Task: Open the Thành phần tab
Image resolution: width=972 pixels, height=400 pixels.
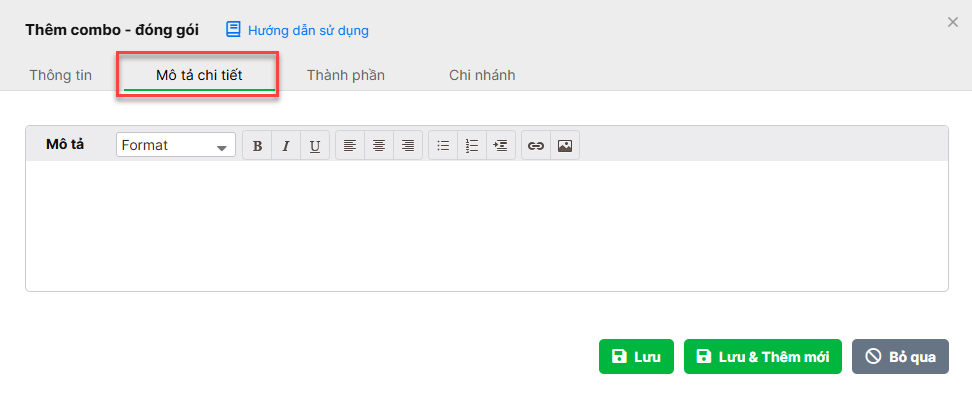Action: [x=346, y=75]
